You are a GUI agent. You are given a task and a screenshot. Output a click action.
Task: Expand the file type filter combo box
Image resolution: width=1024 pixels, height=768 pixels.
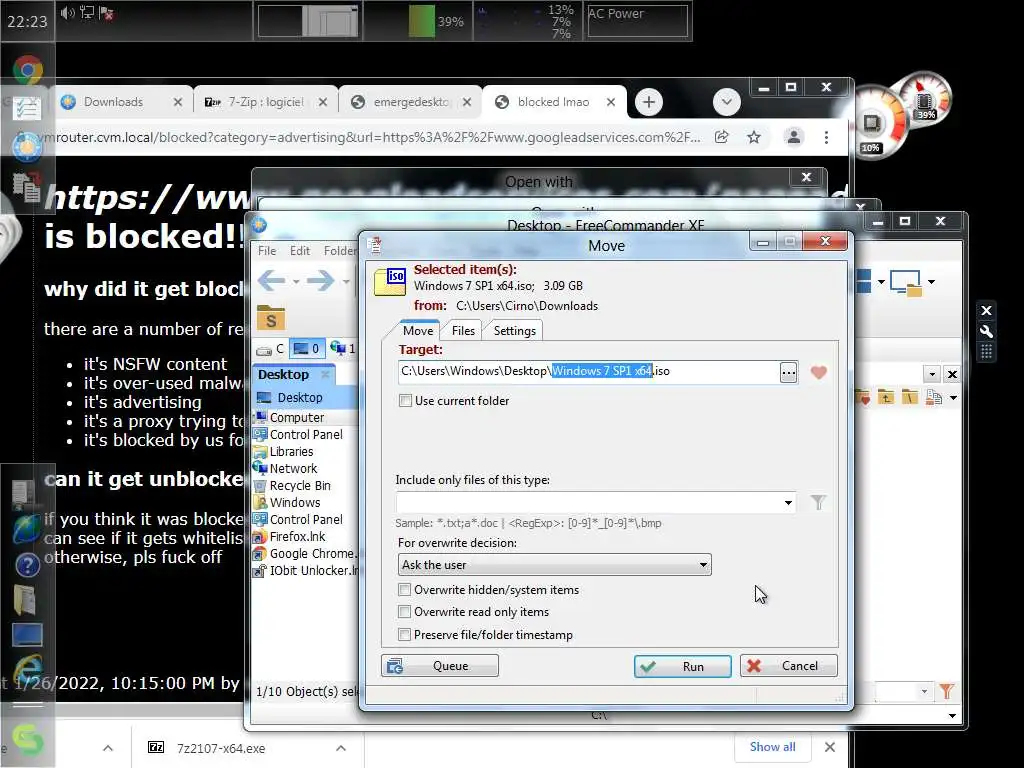[788, 502]
